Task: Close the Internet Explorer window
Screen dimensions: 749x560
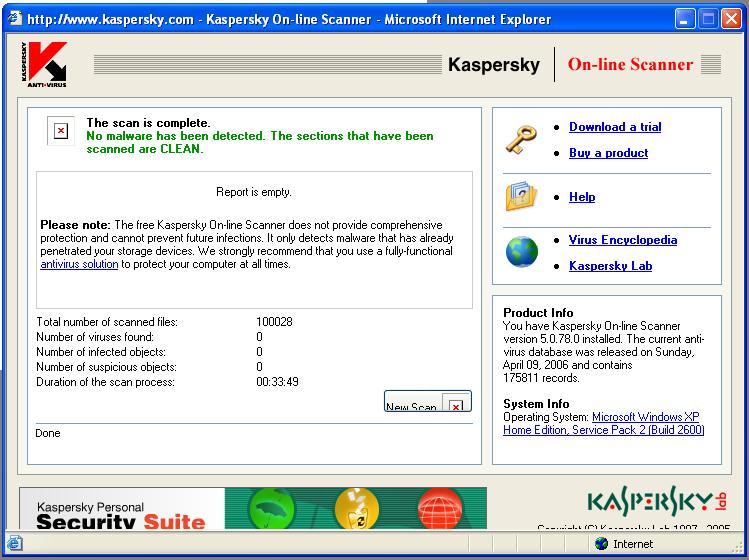Action: pyautogui.click(x=731, y=19)
